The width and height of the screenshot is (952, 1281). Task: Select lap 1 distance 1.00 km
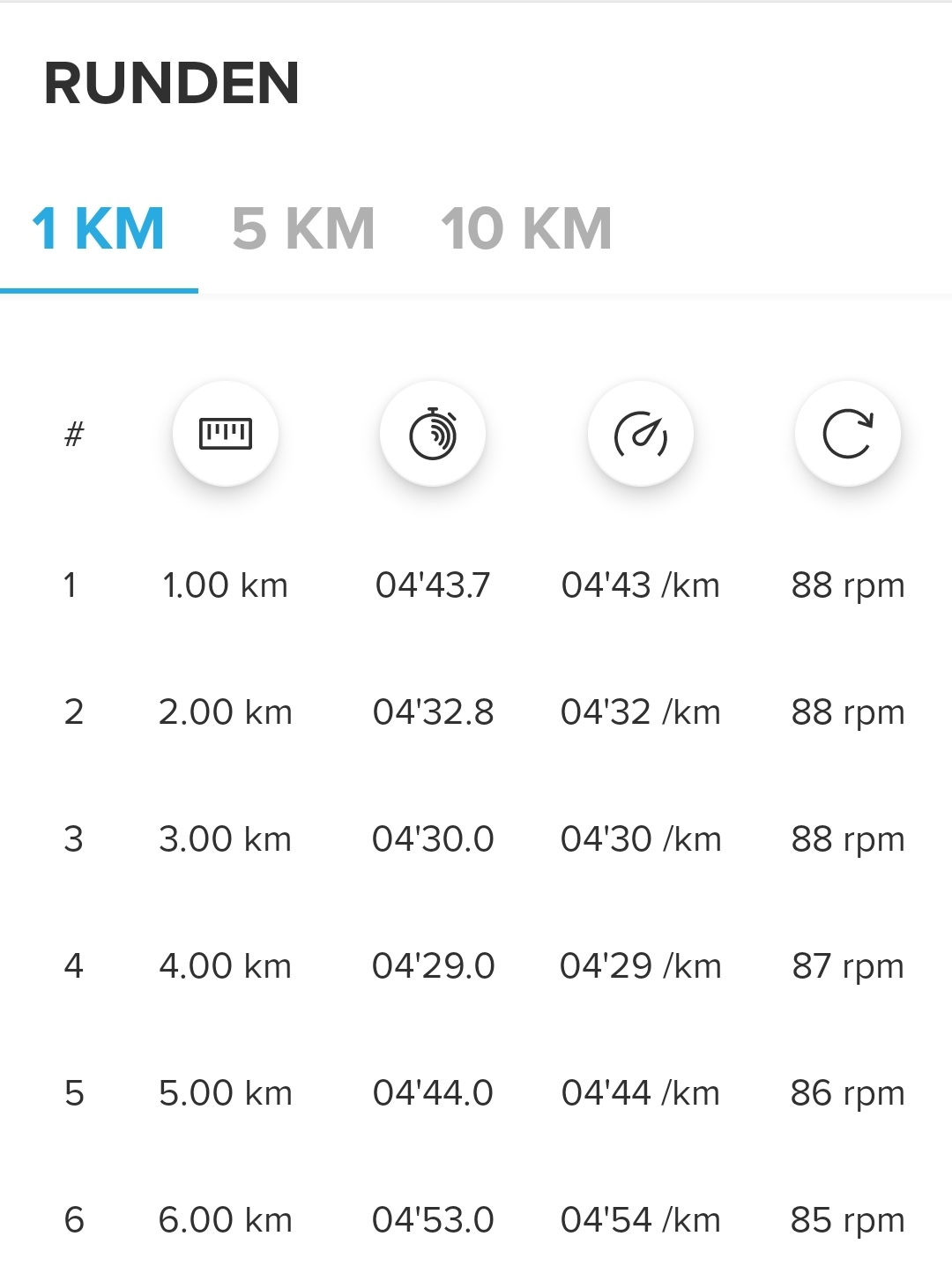click(x=226, y=585)
